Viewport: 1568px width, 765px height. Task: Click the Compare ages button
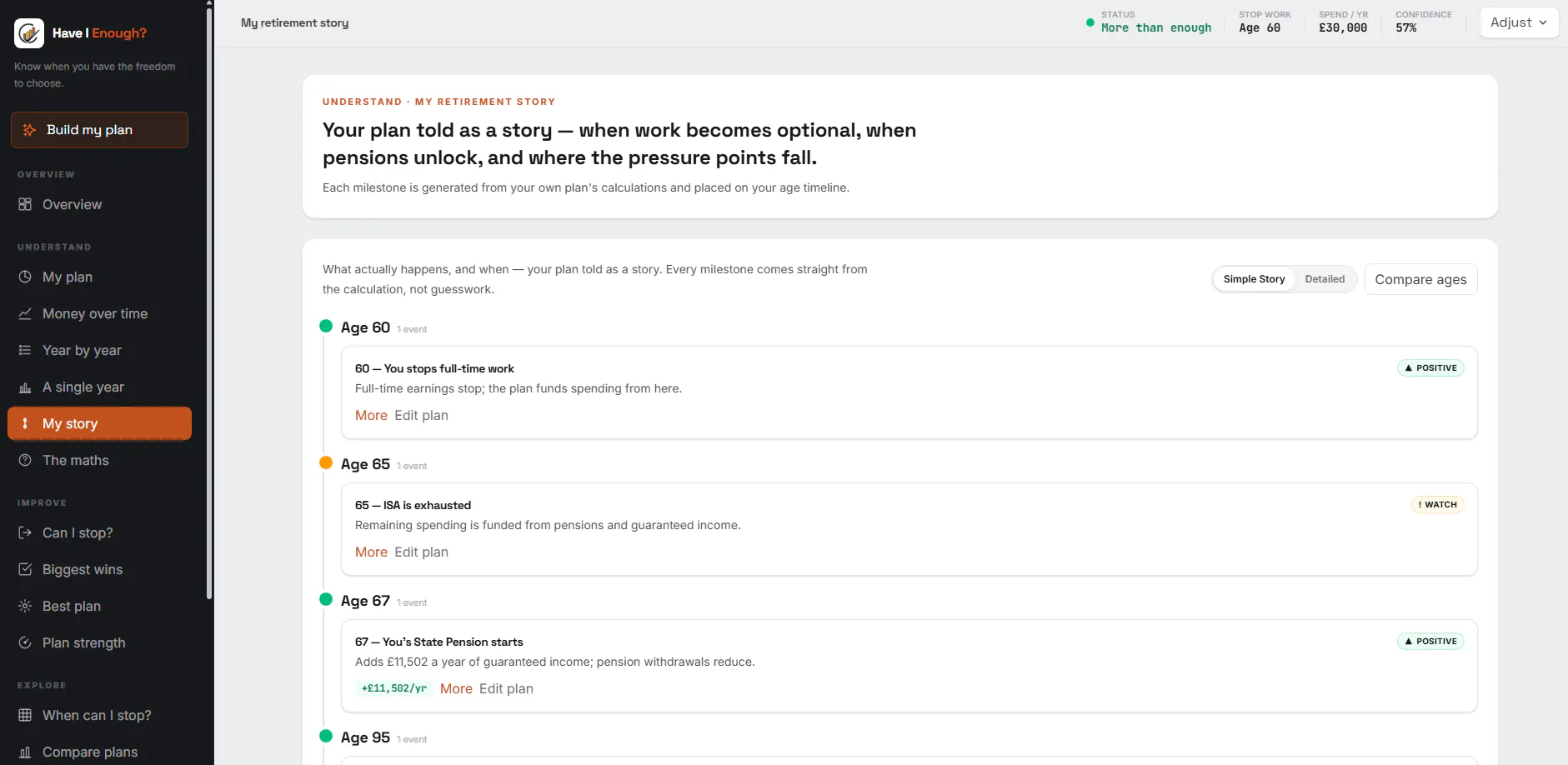[x=1420, y=279]
